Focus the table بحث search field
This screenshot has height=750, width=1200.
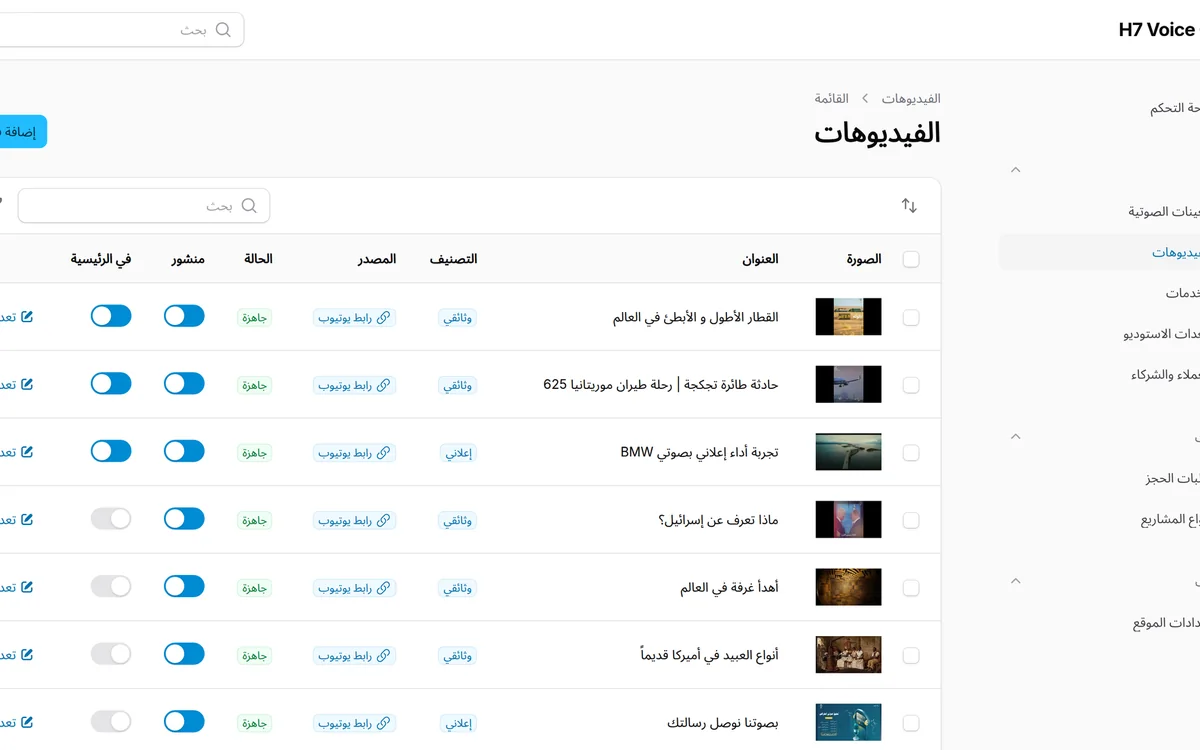[x=144, y=206]
